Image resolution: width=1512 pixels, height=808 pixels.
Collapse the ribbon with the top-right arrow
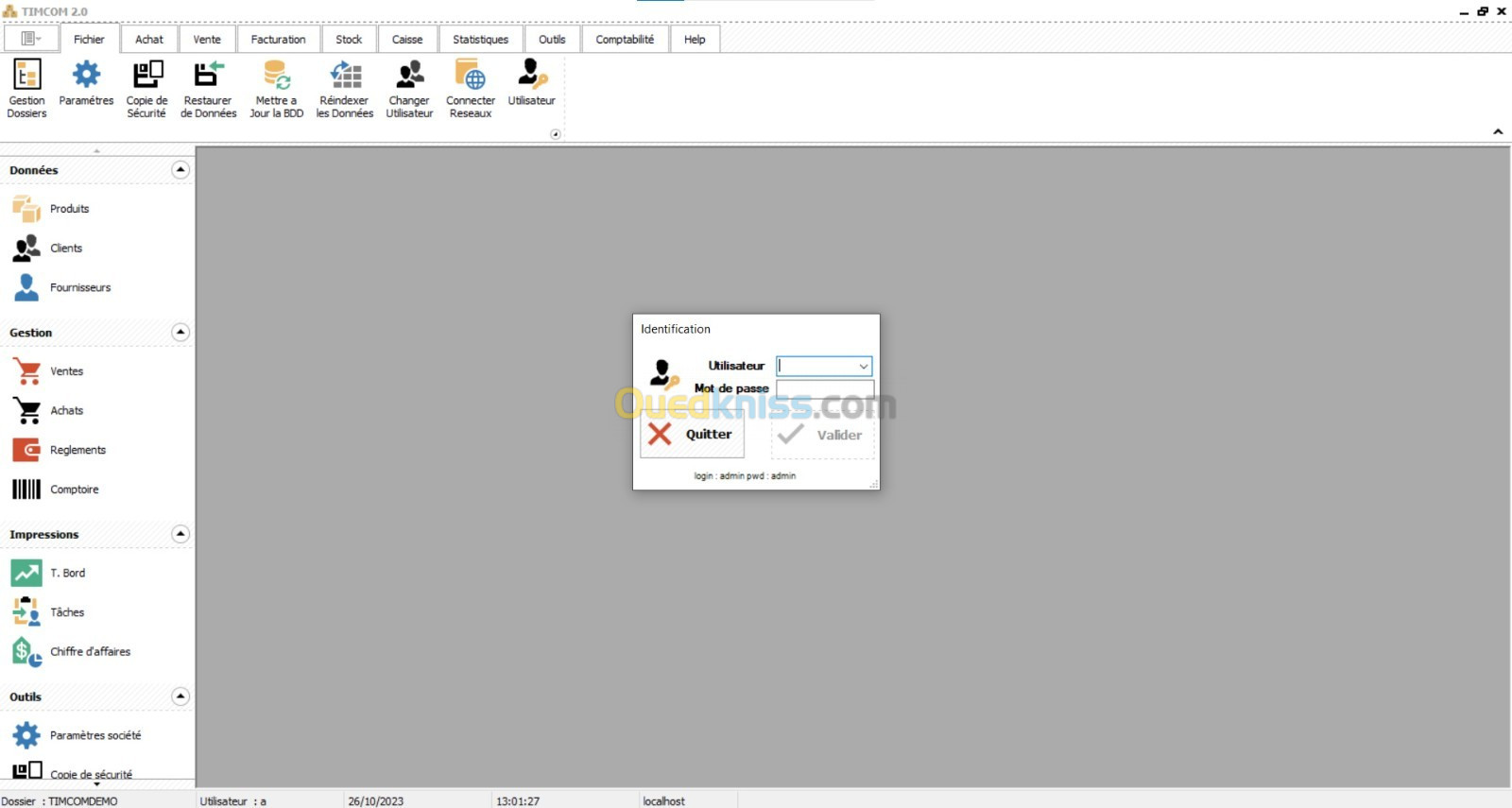[1498, 131]
